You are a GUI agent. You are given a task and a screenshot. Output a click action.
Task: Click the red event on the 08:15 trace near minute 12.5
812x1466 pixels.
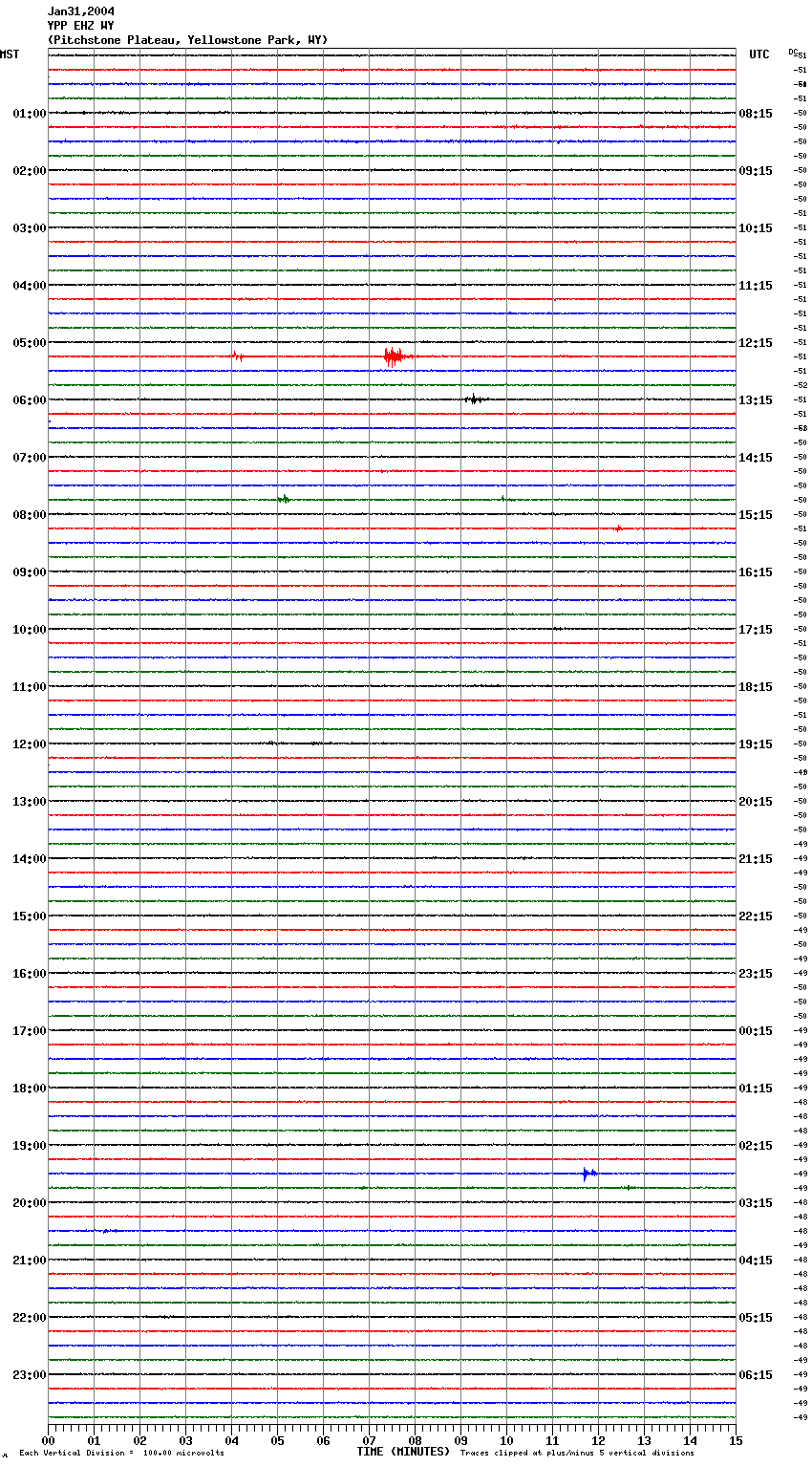tap(618, 528)
